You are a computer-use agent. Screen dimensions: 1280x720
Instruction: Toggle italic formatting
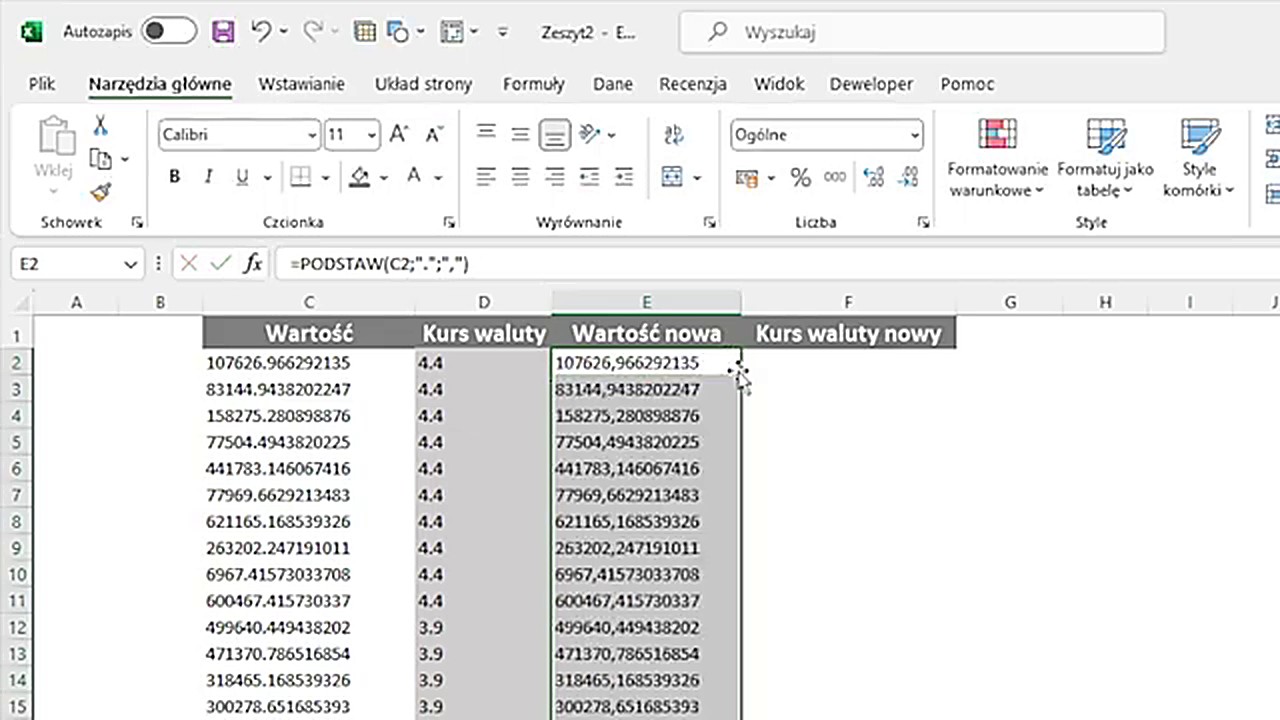pos(208,178)
